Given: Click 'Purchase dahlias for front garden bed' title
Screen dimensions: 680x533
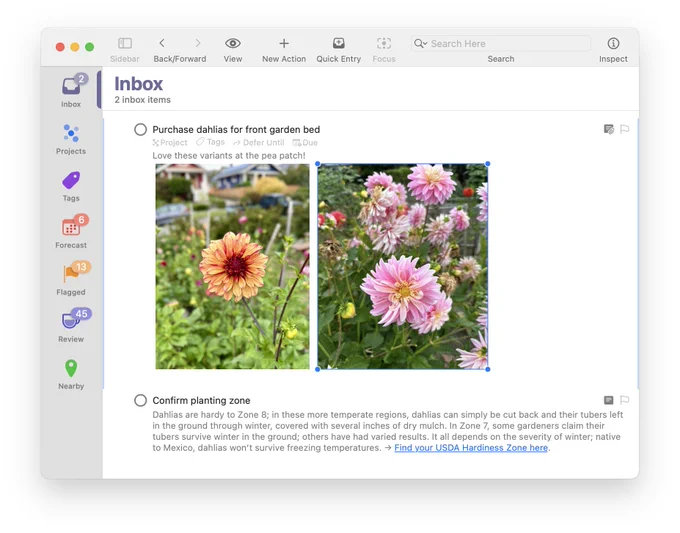Looking at the screenshot, I should tap(236, 129).
